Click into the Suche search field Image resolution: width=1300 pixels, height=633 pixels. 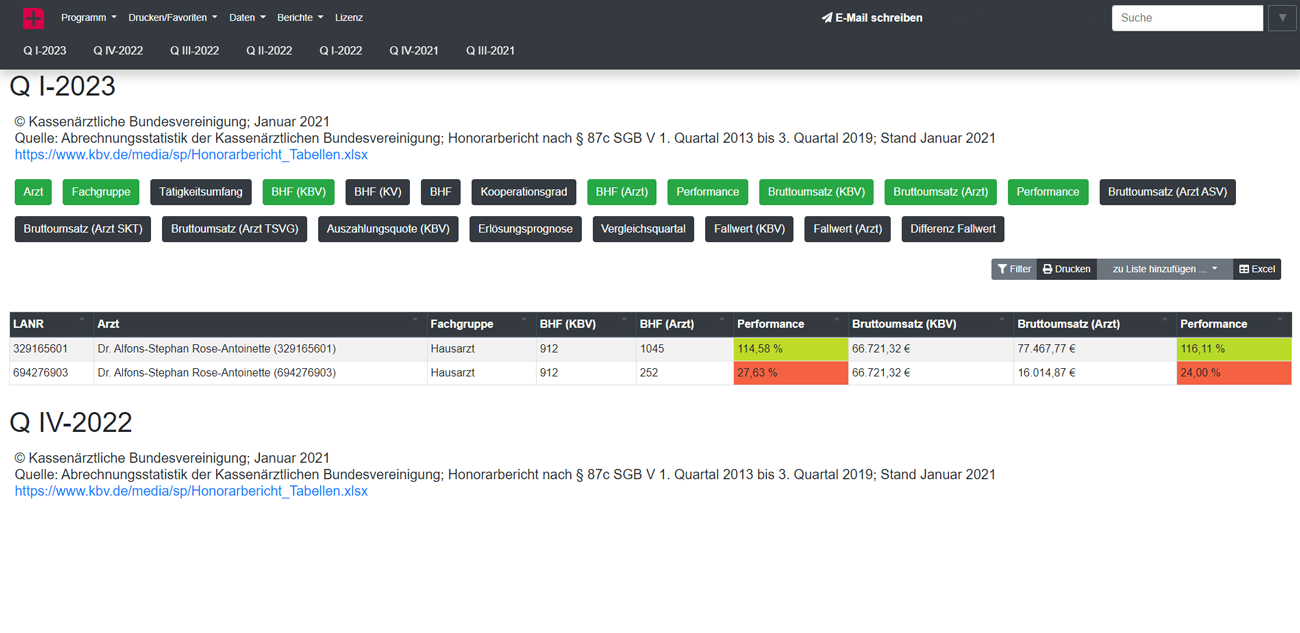tap(1186, 18)
